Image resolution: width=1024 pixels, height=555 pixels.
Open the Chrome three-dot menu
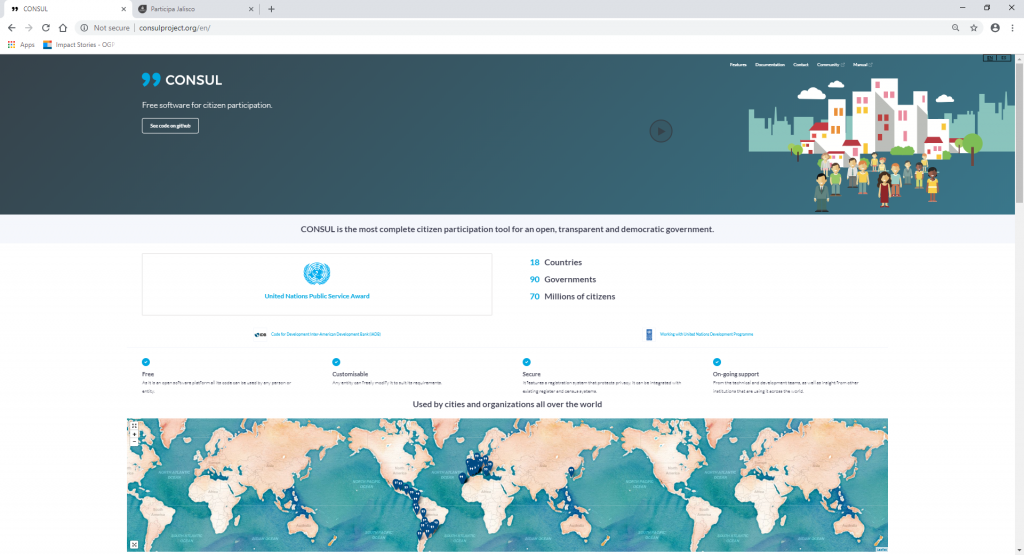[x=1012, y=28]
